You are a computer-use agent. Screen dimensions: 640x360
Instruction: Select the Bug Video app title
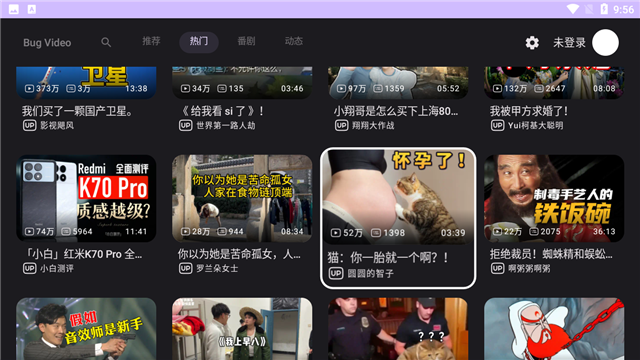(47, 42)
